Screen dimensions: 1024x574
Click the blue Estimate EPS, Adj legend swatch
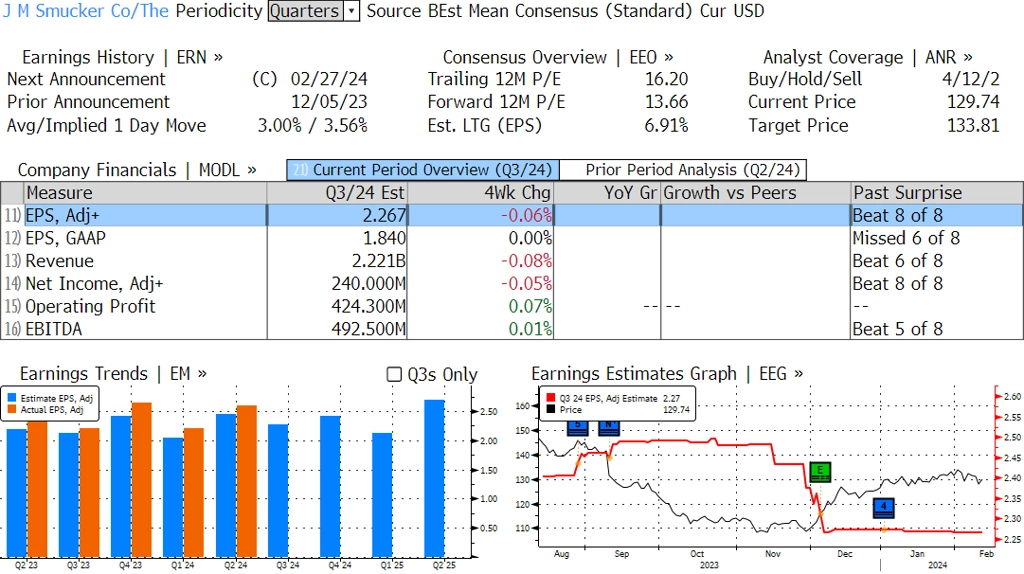click(x=12, y=398)
